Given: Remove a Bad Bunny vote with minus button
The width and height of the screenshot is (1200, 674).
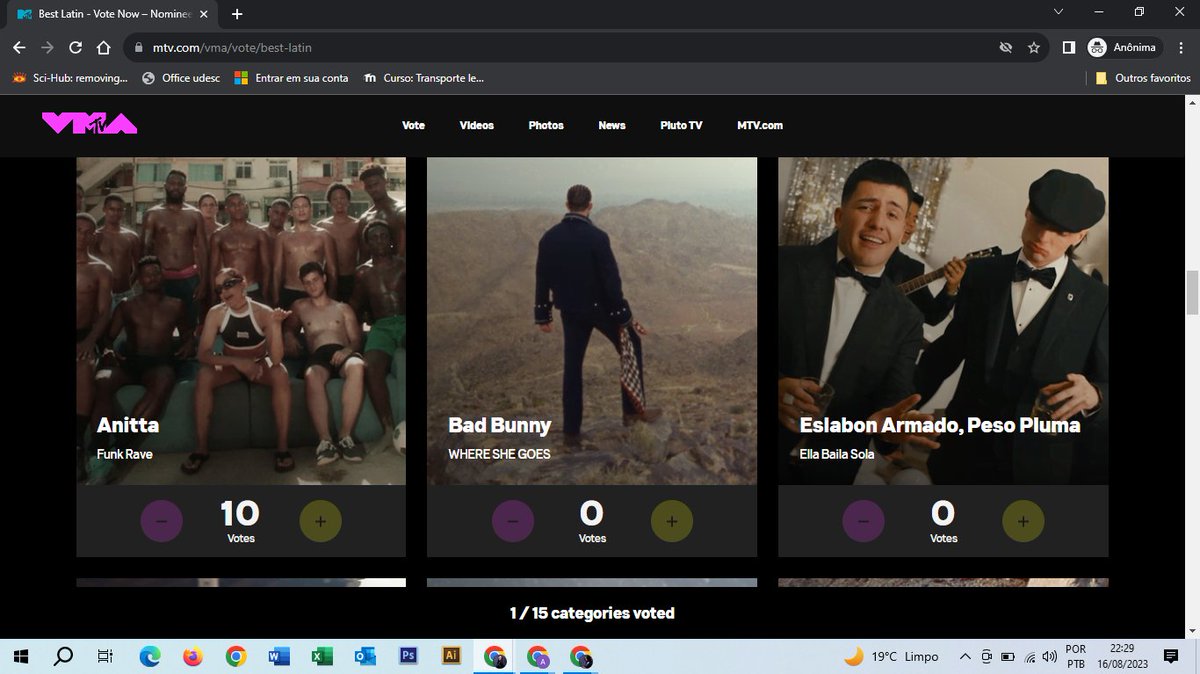Looking at the screenshot, I should coord(513,521).
